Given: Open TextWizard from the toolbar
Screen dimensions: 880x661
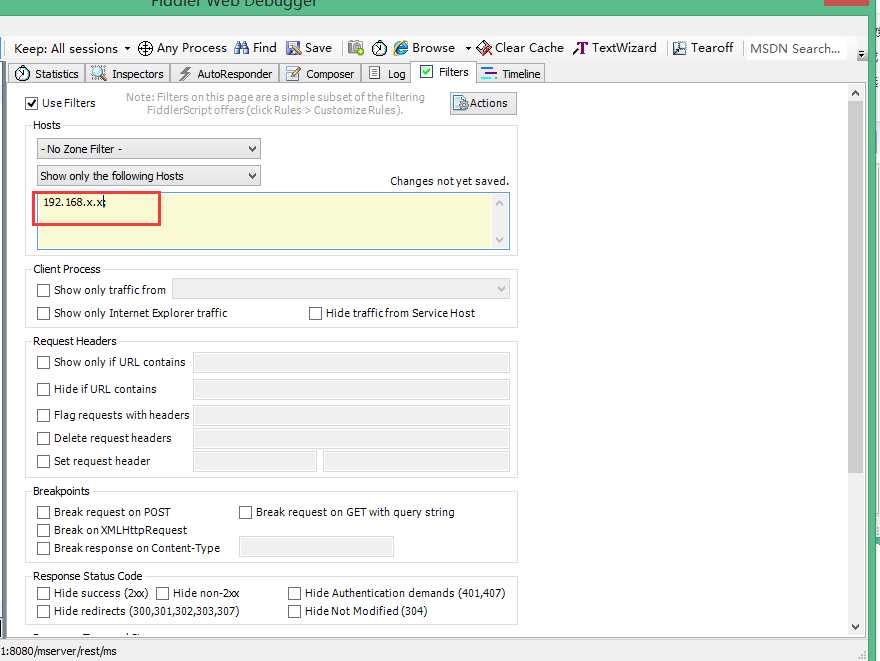Looking at the screenshot, I should [615, 48].
